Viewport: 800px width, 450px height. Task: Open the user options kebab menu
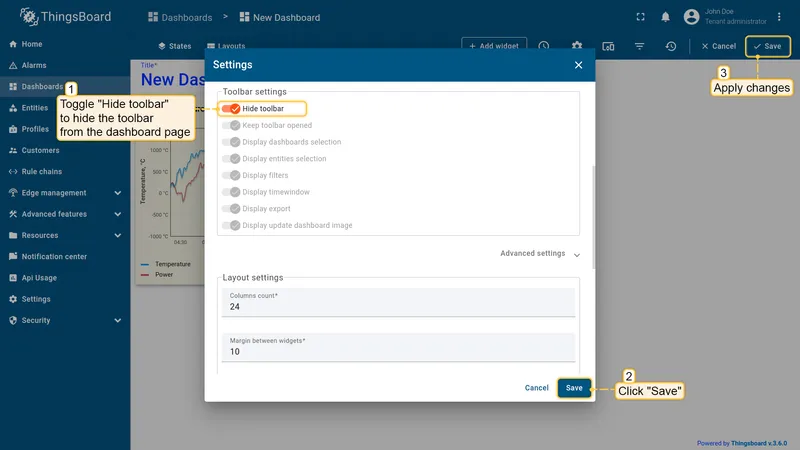[779, 17]
